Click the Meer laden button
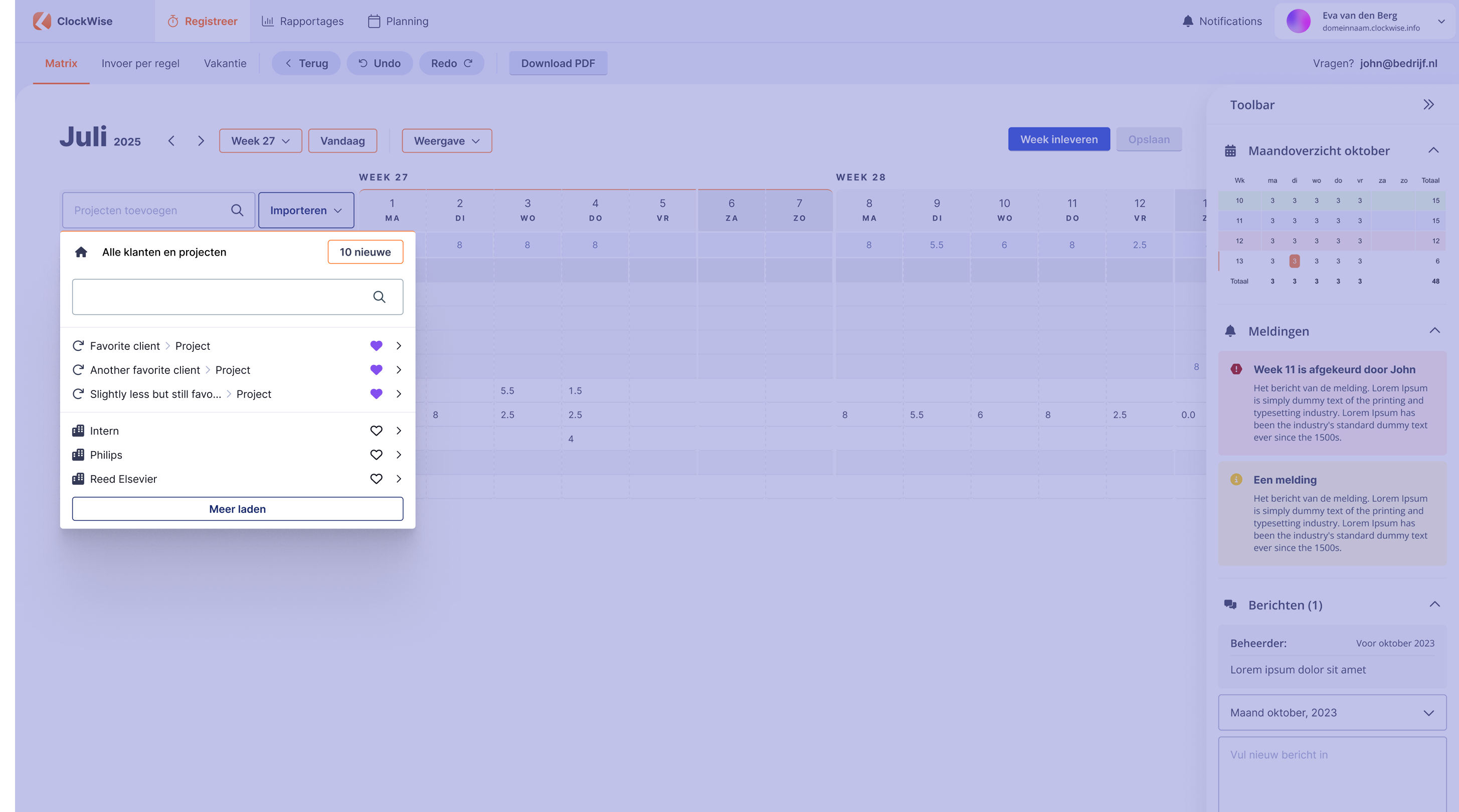The height and width of the screenshot is (812, 1459). pos(237,508)
